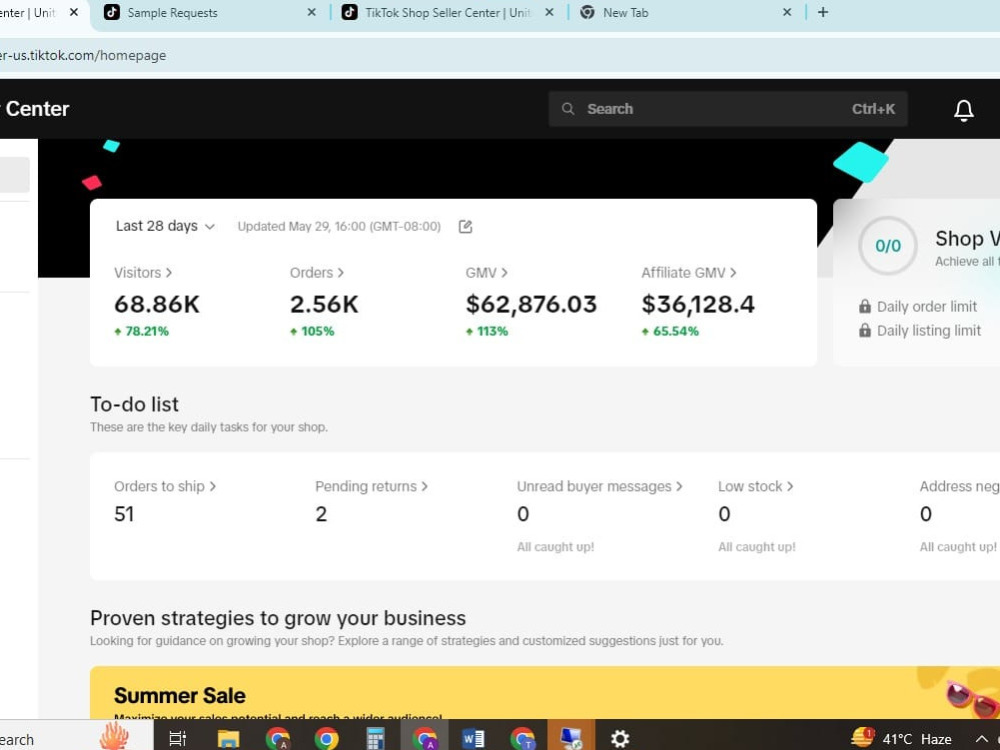Click the $62,876.03 GMV value

pyautogui.click(x=531, y=304)
